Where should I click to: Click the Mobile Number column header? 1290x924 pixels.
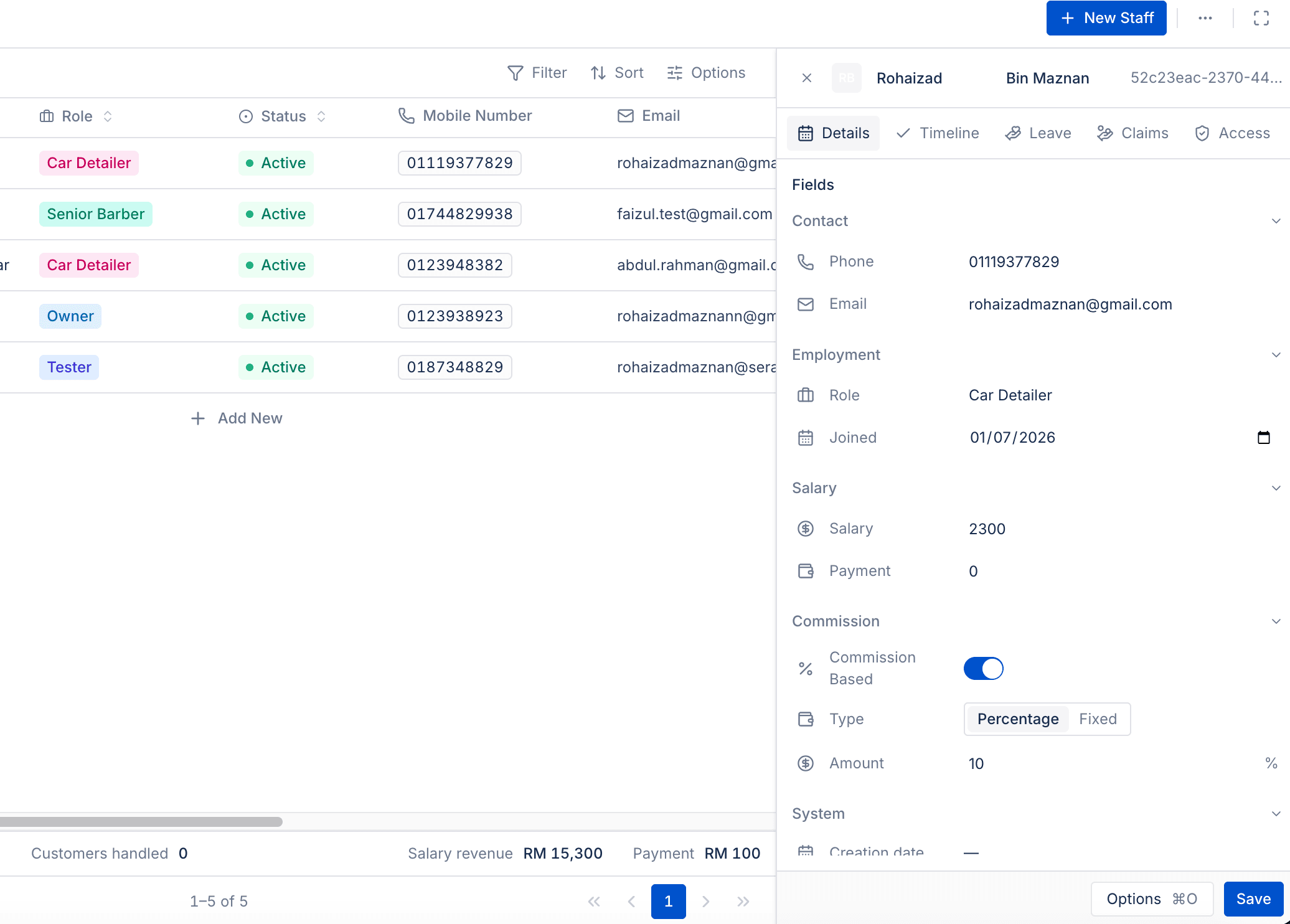pos(465,116)
